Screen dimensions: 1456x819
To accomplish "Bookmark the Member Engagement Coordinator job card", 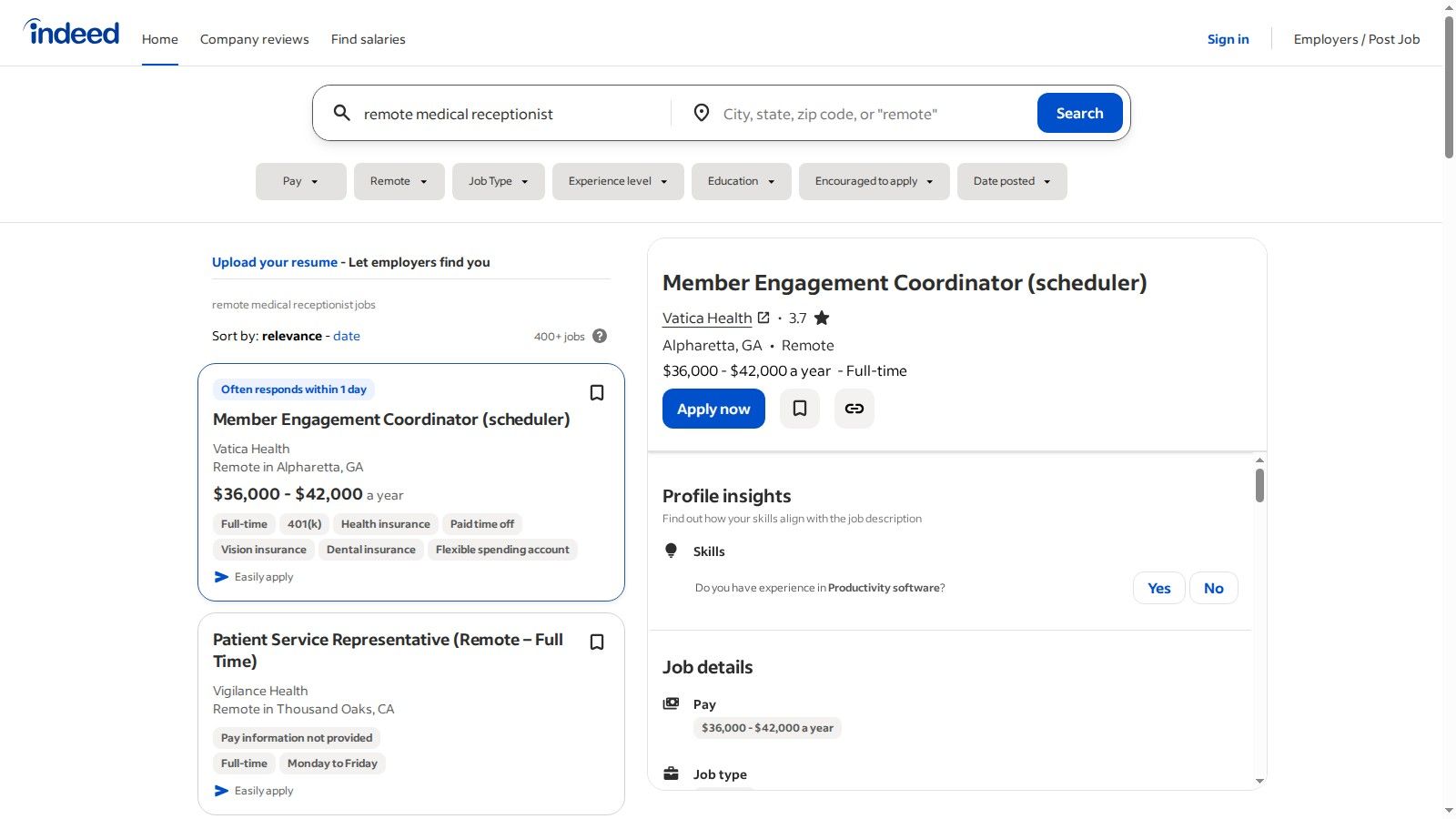I will tap(597, 392).
